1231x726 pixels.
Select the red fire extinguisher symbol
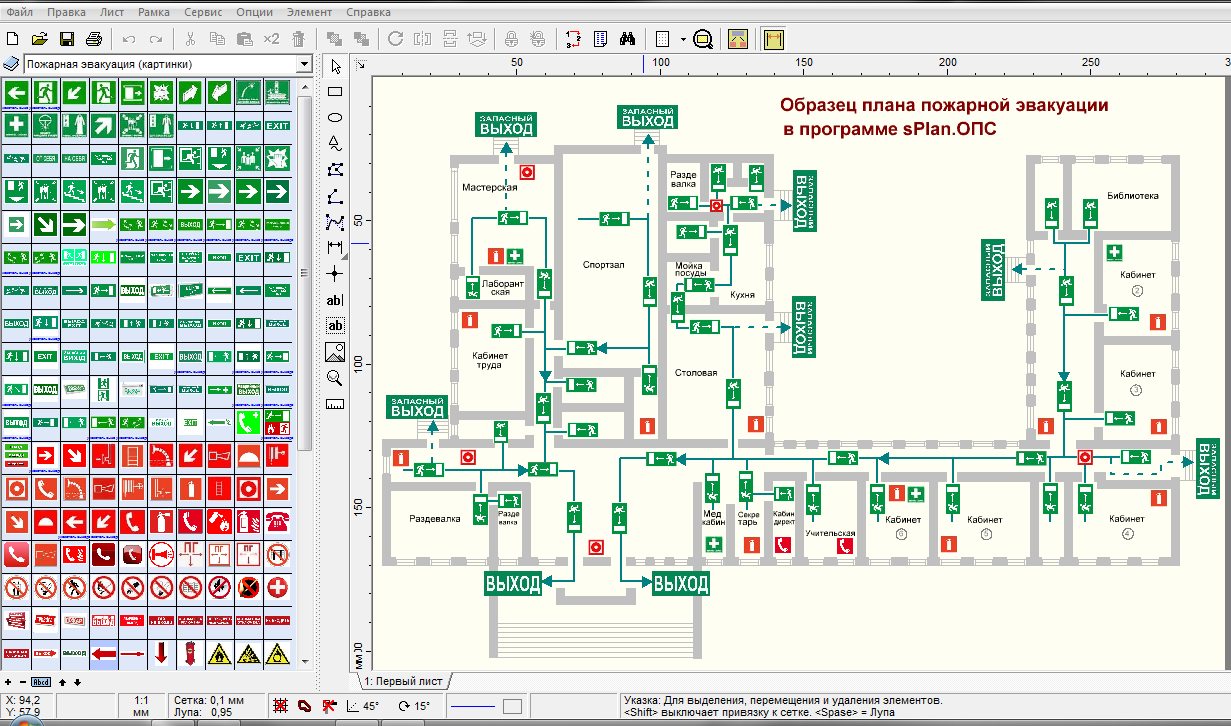click(x=160, y=522)
